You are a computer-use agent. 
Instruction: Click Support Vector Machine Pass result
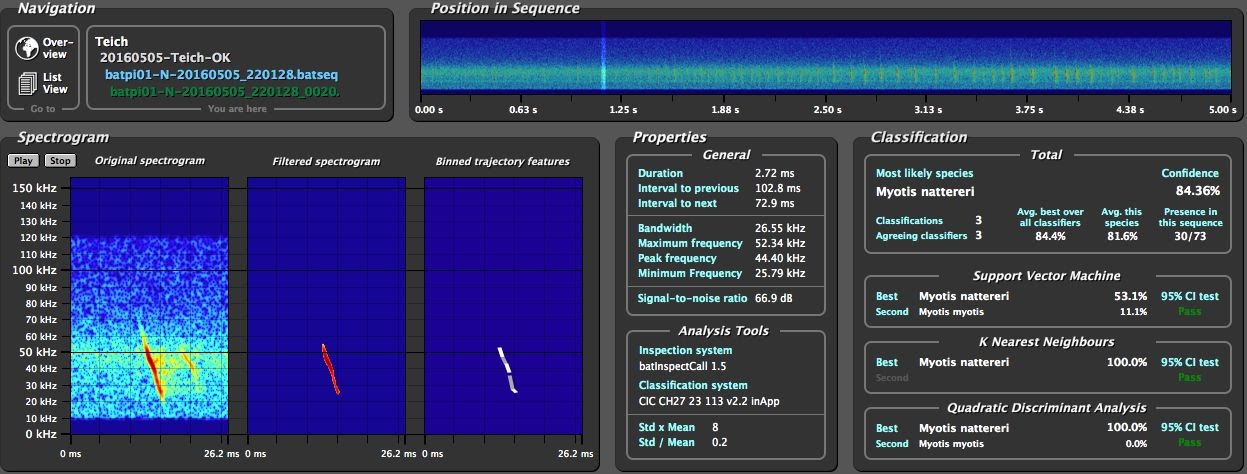point(1189,312)
